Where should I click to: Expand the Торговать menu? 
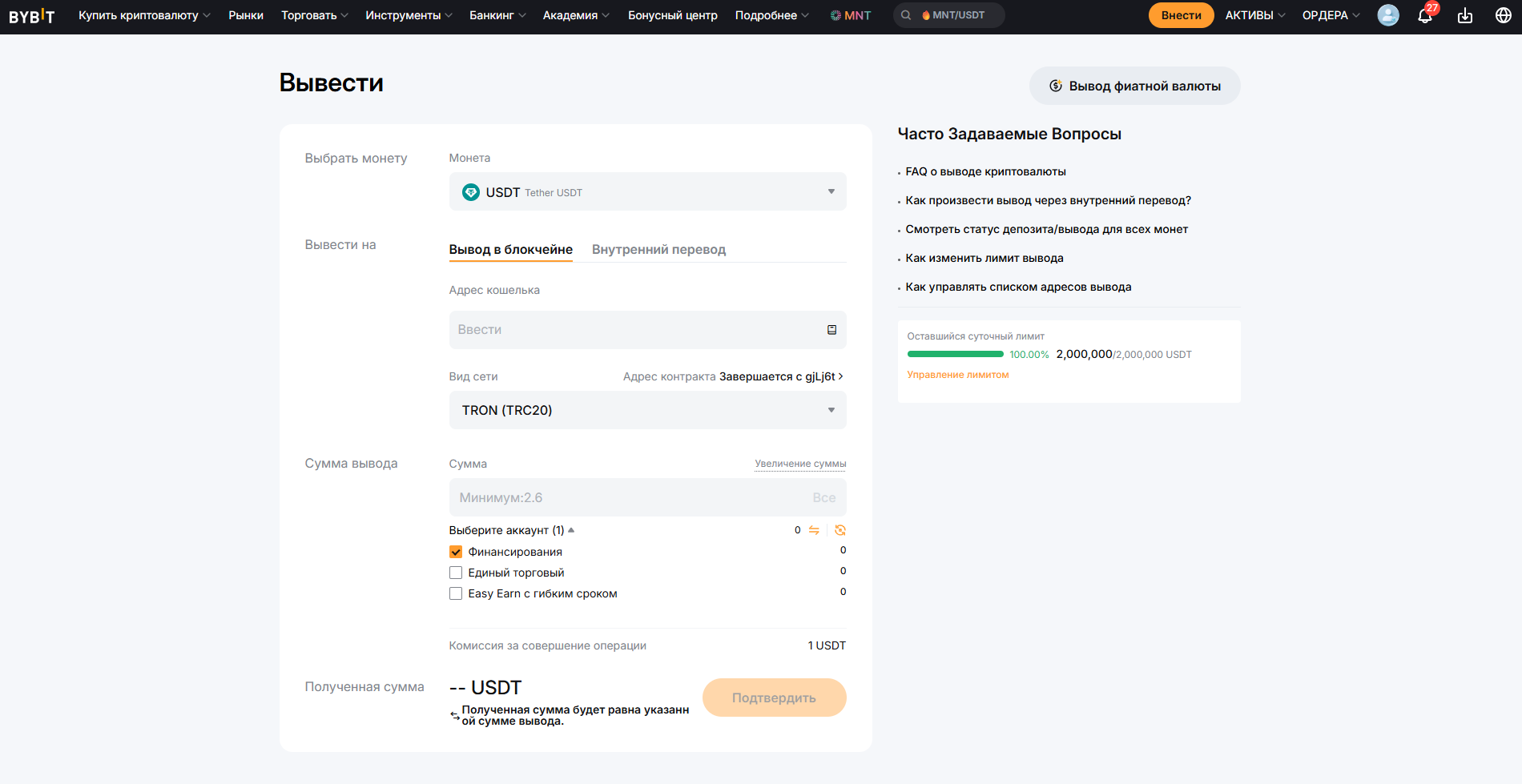pos(315,15)
